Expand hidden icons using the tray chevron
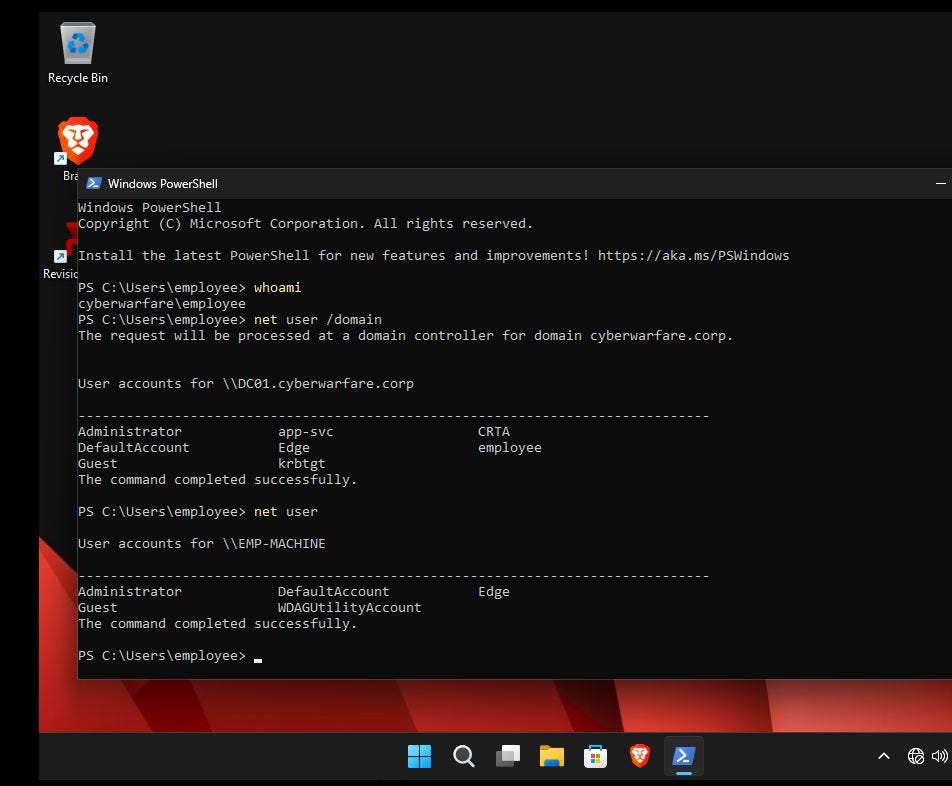Viewport: 952px width, 786px height. coord(884,756)
